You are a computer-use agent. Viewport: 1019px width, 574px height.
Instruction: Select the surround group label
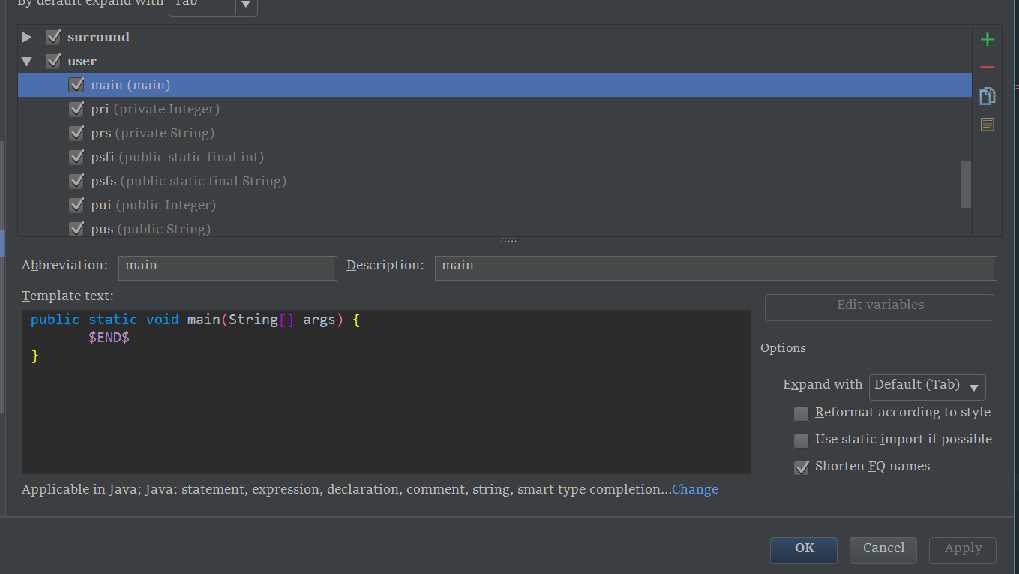[98, 37]
